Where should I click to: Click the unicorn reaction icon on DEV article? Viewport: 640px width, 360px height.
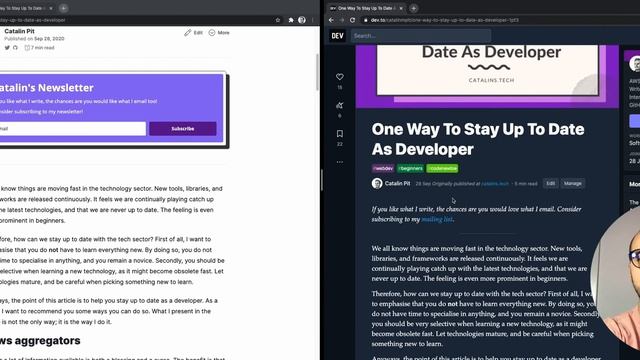(340, 105)
